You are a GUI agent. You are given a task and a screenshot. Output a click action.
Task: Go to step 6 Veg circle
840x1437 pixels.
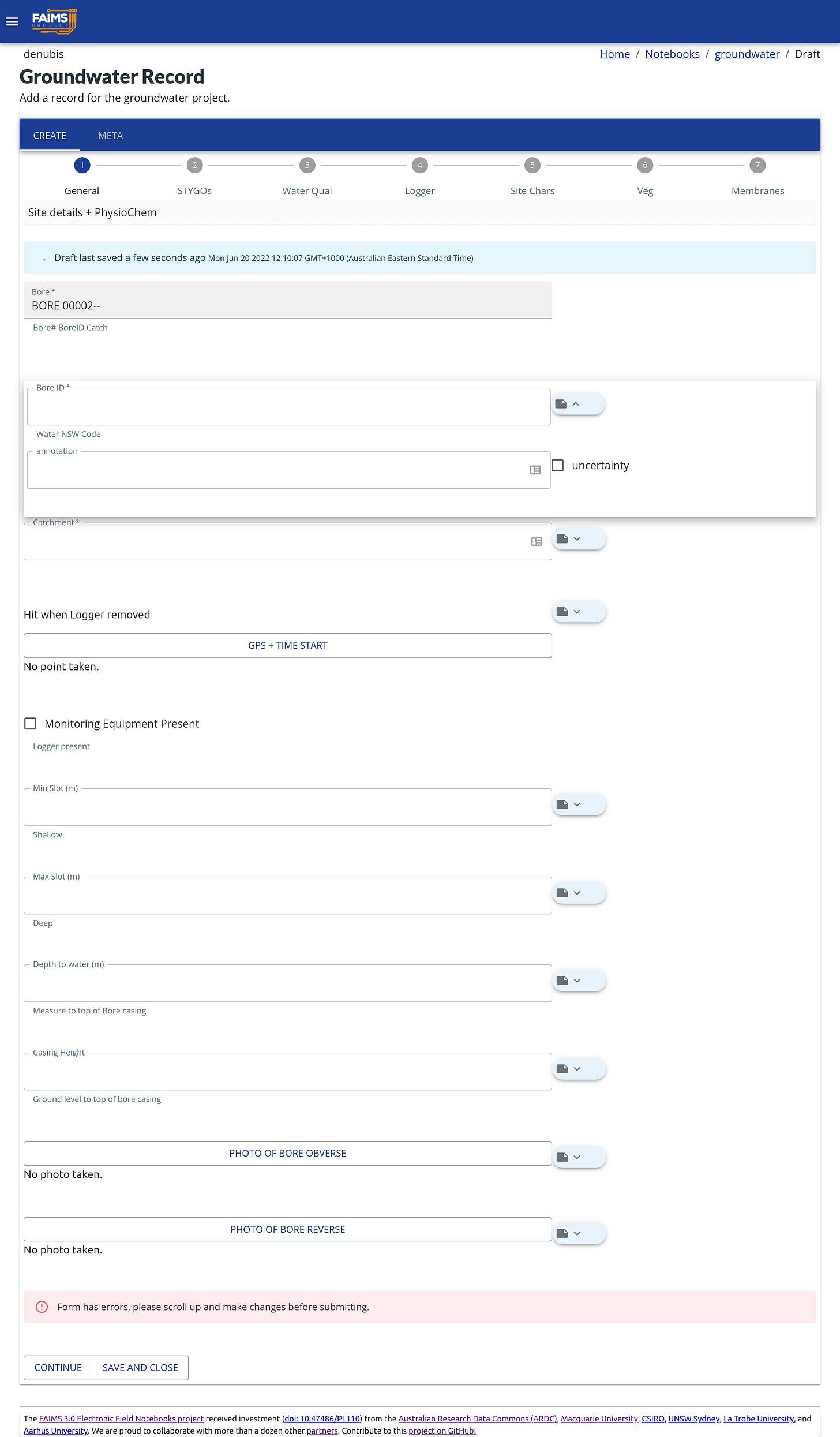pos(645,165)
